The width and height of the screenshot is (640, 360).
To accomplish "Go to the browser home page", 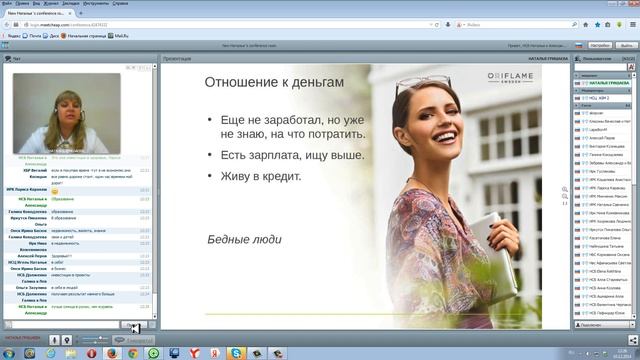I will coord(586,25).
